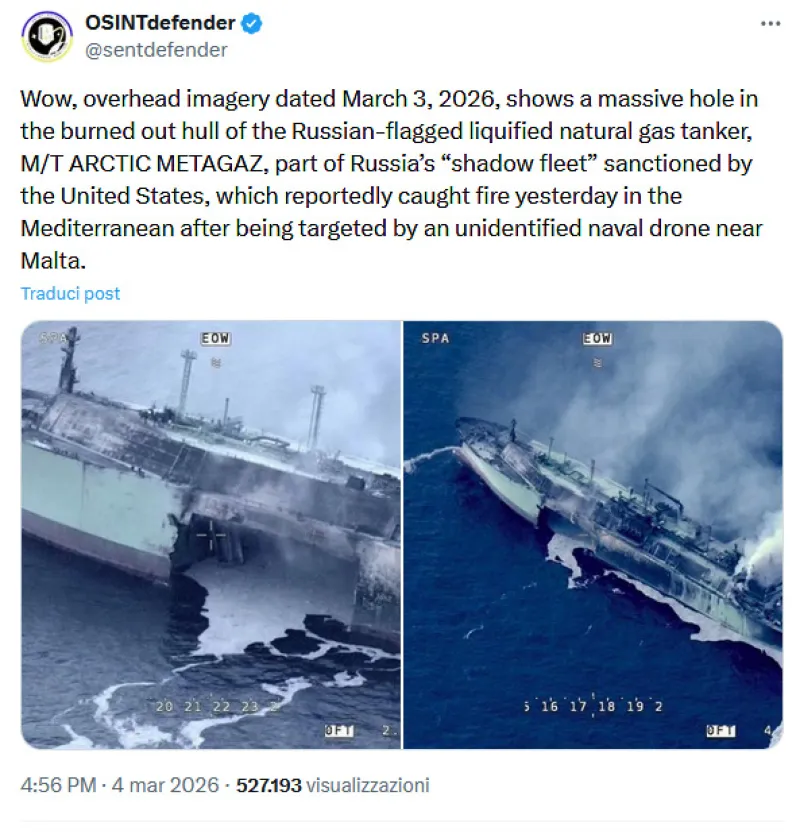The image size is (800, 834).
Task: Click the blue verified badge
Action: [x=251, y=23]
